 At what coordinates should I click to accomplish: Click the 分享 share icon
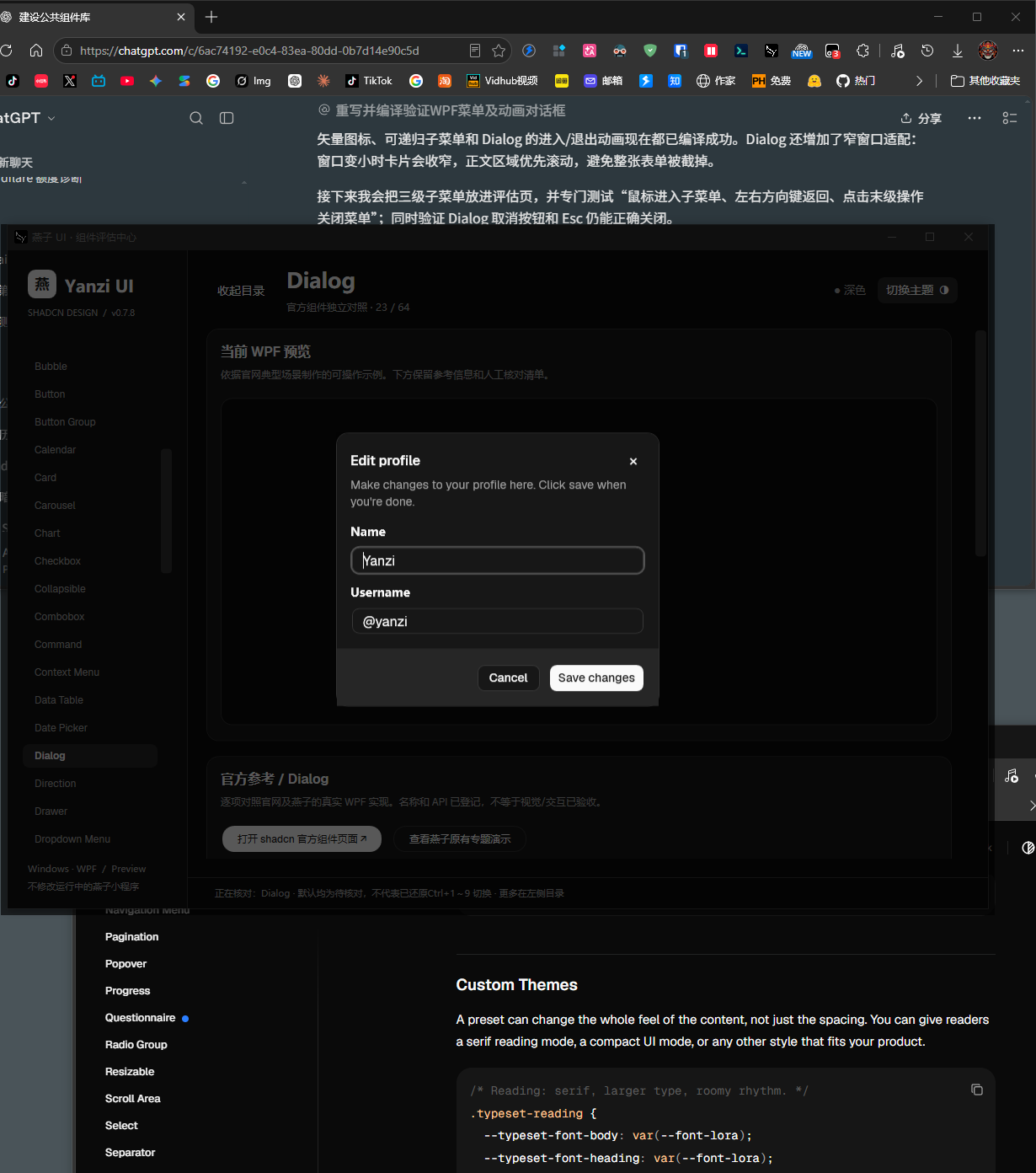click(x=906, y=118)
